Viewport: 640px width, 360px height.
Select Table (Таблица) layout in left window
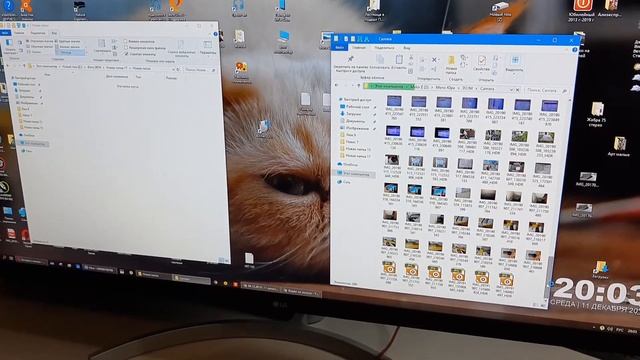click(x=70, y=52)
